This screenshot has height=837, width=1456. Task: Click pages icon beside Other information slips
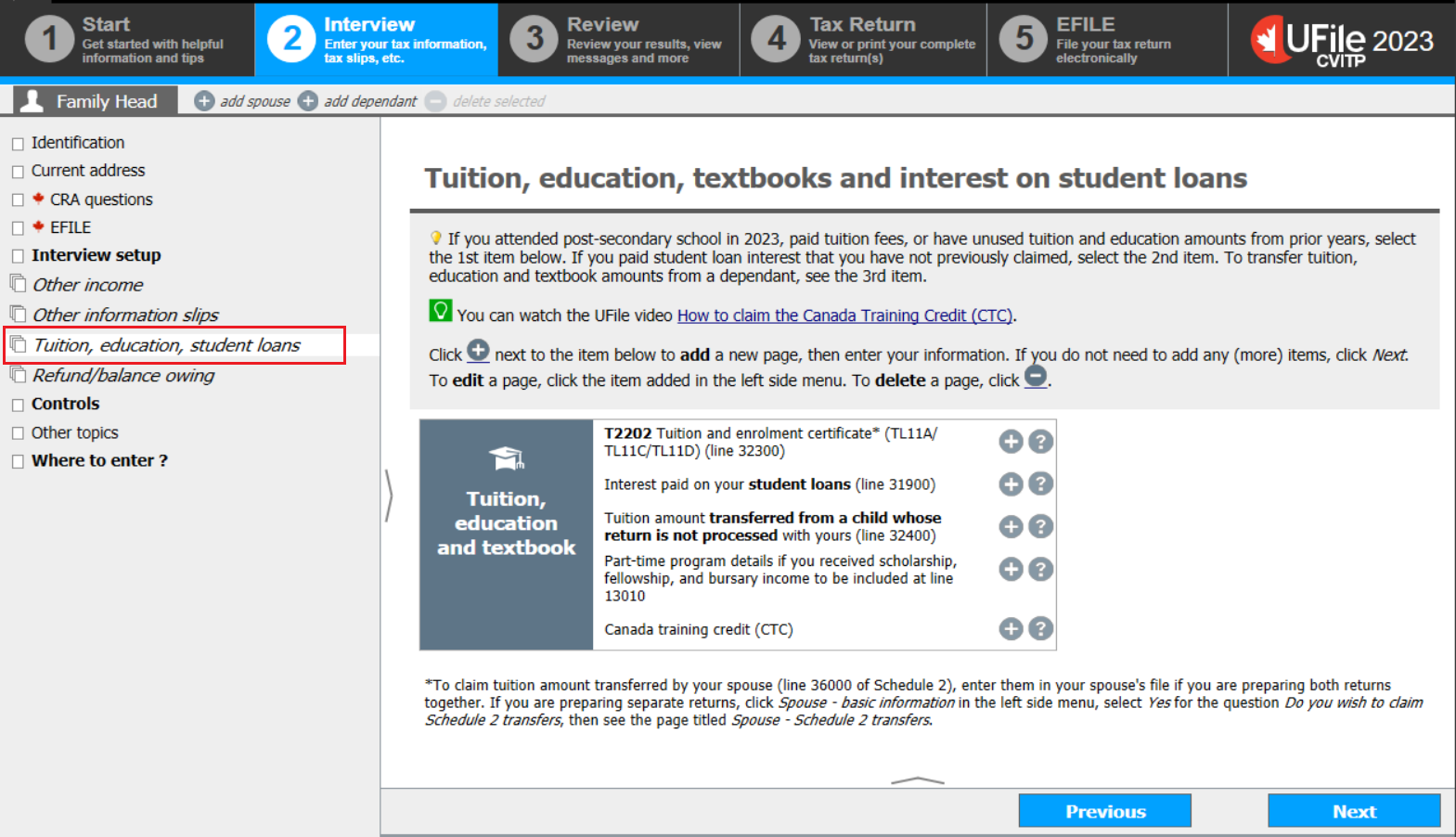(18, 313)
